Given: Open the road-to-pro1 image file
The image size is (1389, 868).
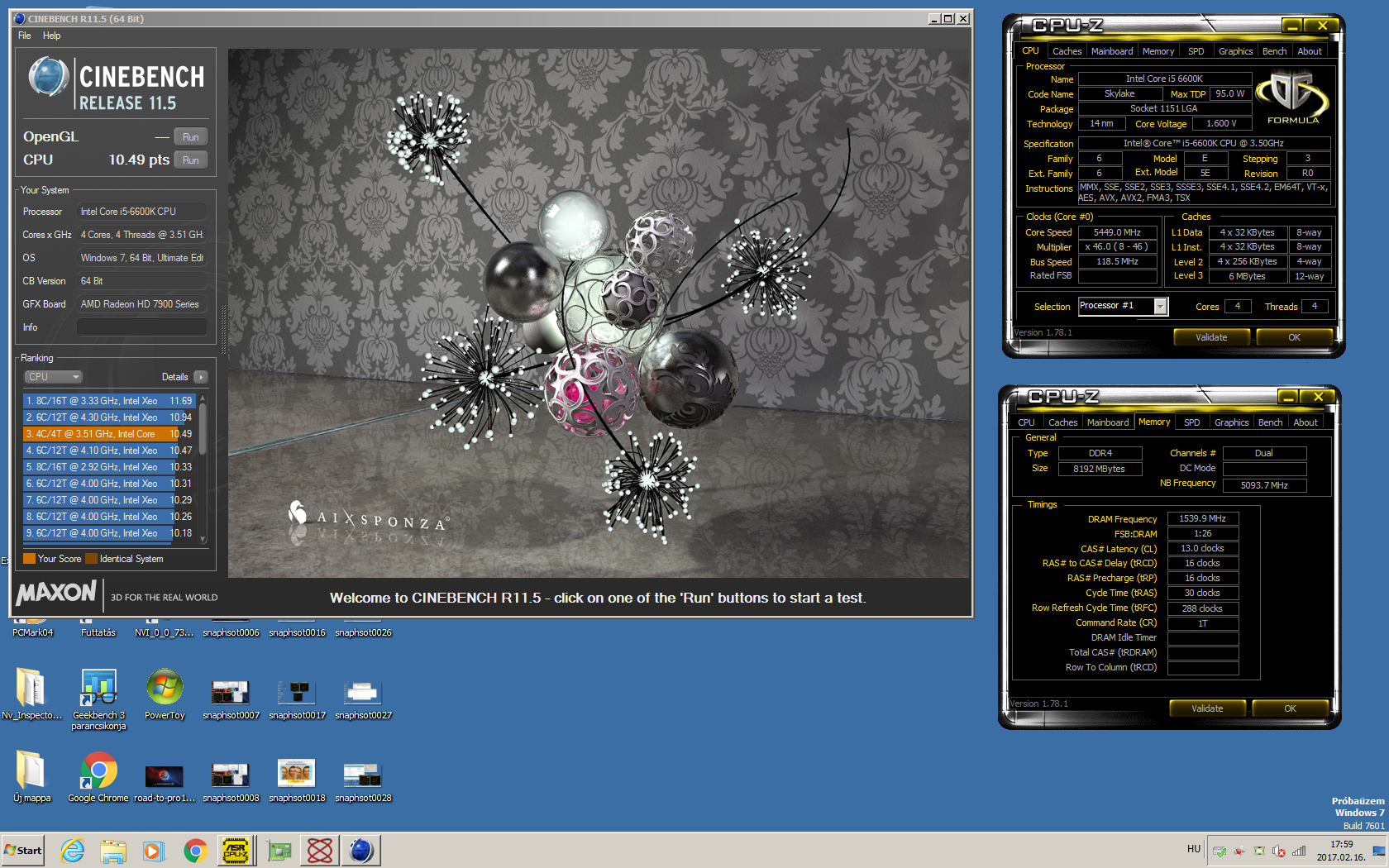Looking at the screenshot, I should click(x=165, y=782).
